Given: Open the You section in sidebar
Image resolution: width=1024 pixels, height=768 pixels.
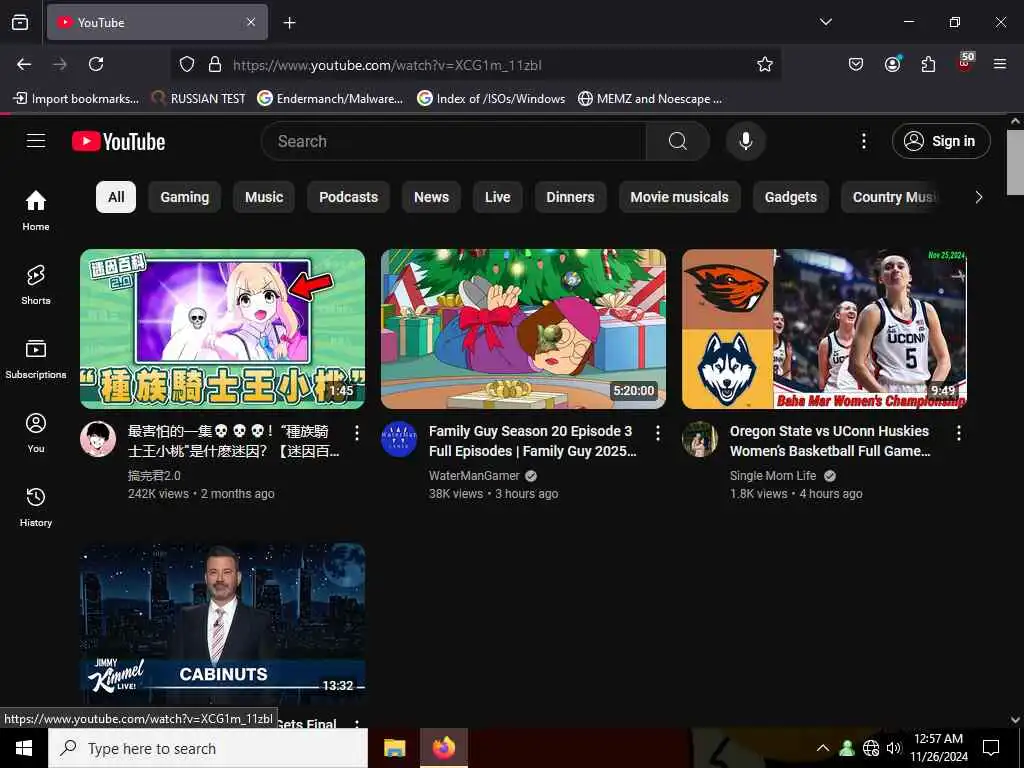Looking at the screenshot, I should 36,432.
